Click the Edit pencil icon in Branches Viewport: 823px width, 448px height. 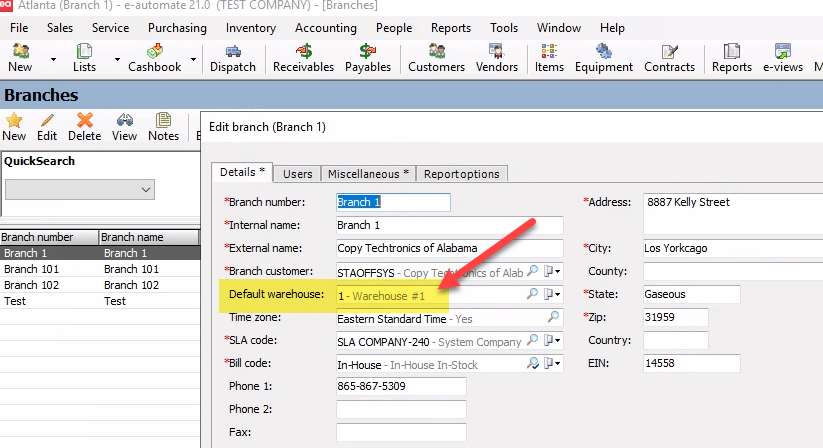(x=47, y=127)
